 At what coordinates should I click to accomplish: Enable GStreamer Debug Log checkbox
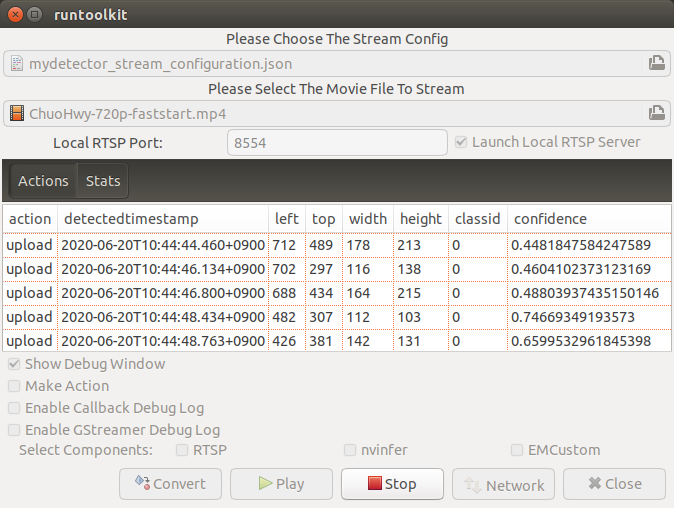[14, 430]
